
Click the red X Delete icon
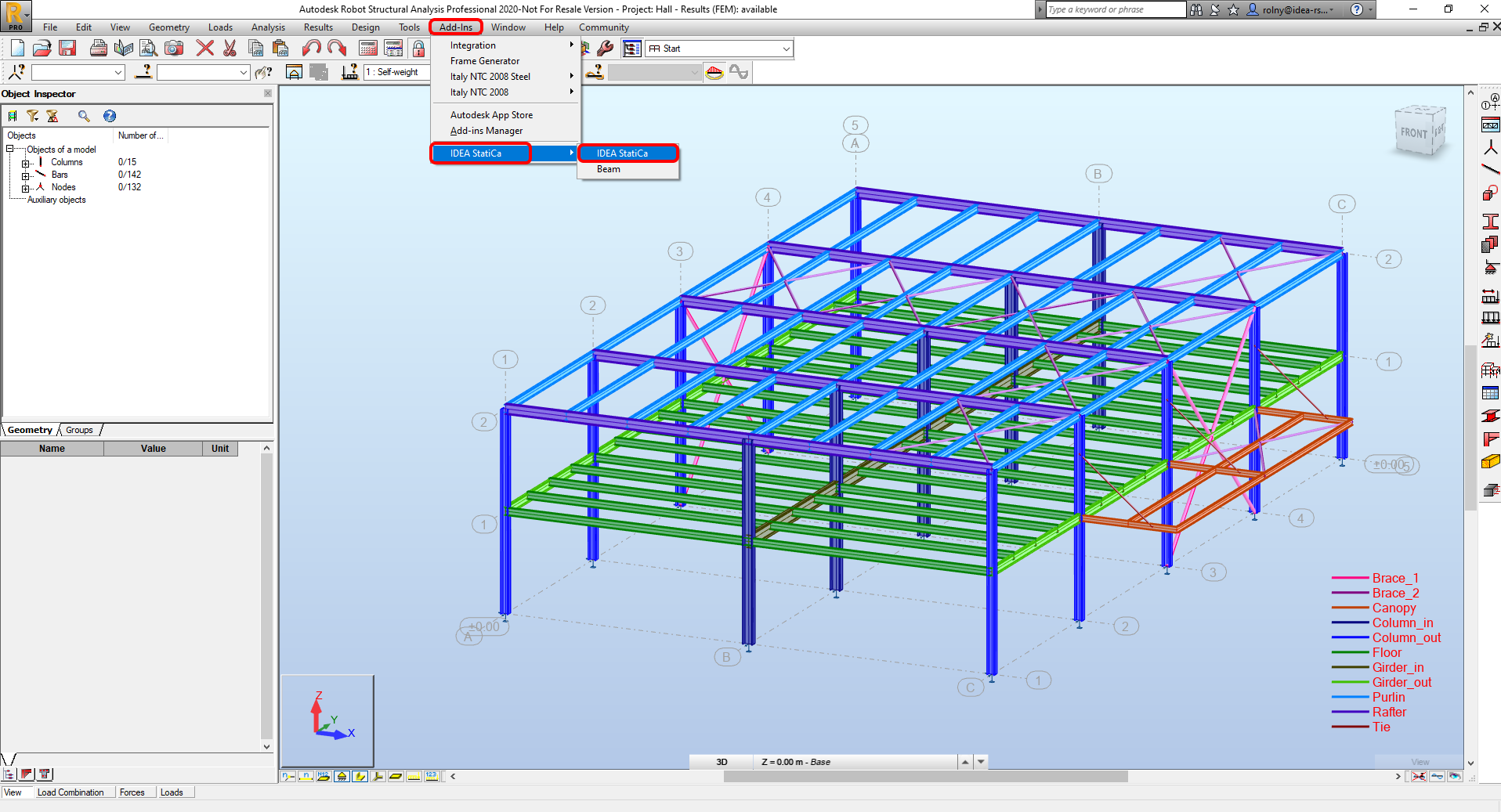(204, 49)
